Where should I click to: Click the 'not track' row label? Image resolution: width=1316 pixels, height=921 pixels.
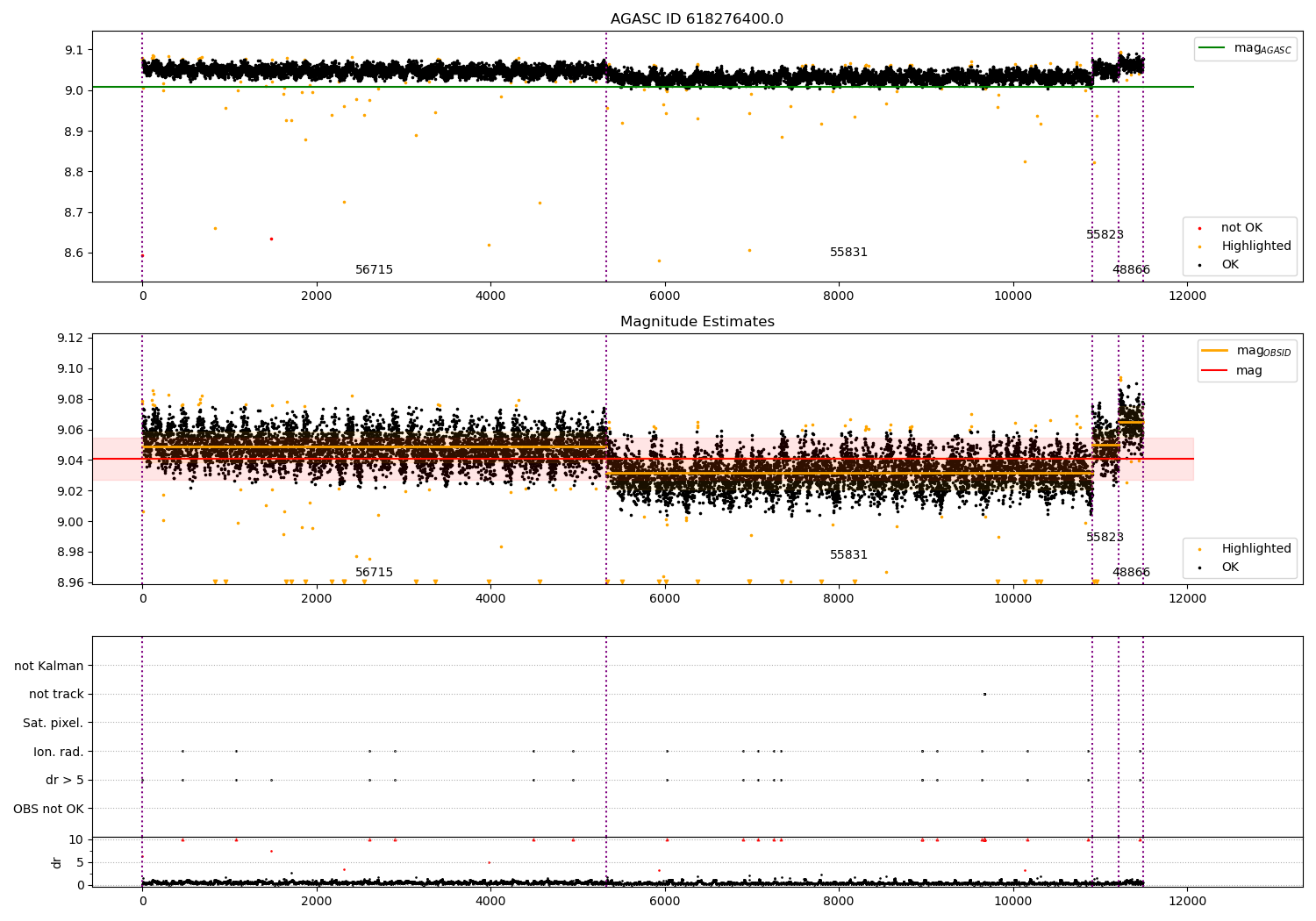(56, 695)
